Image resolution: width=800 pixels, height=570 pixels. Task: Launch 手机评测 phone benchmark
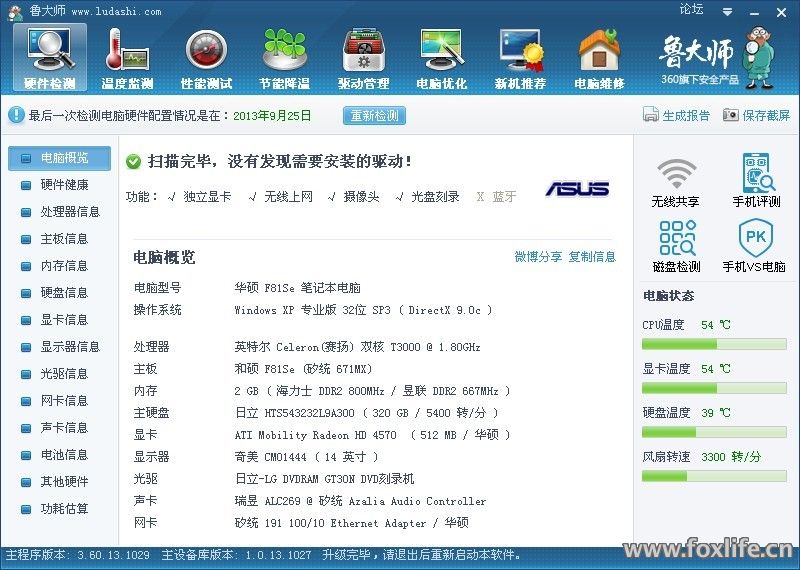click(x=757, y=180)
